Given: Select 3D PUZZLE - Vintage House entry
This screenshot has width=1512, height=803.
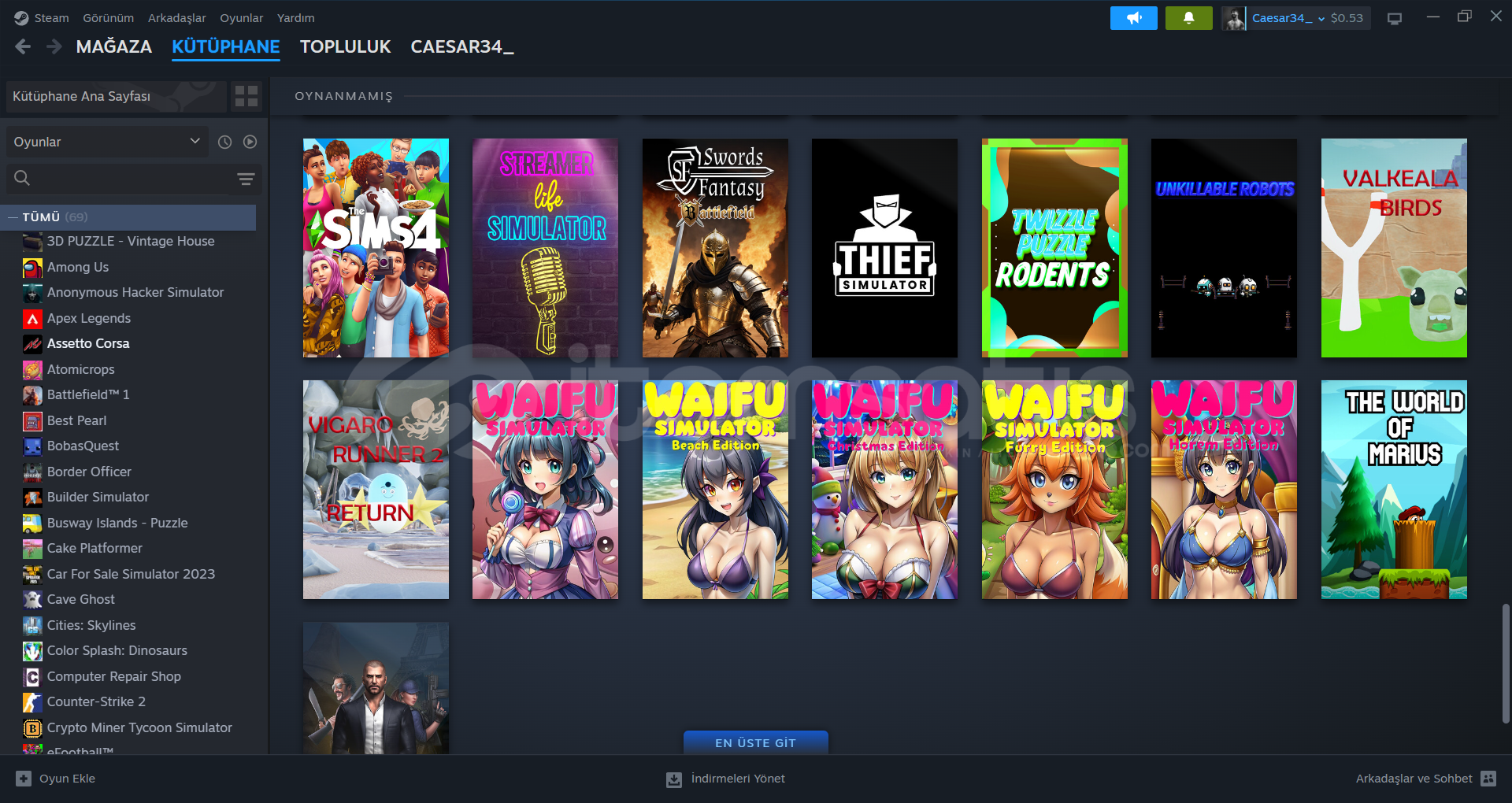Looking at the screenshot, I should (130, 242).
